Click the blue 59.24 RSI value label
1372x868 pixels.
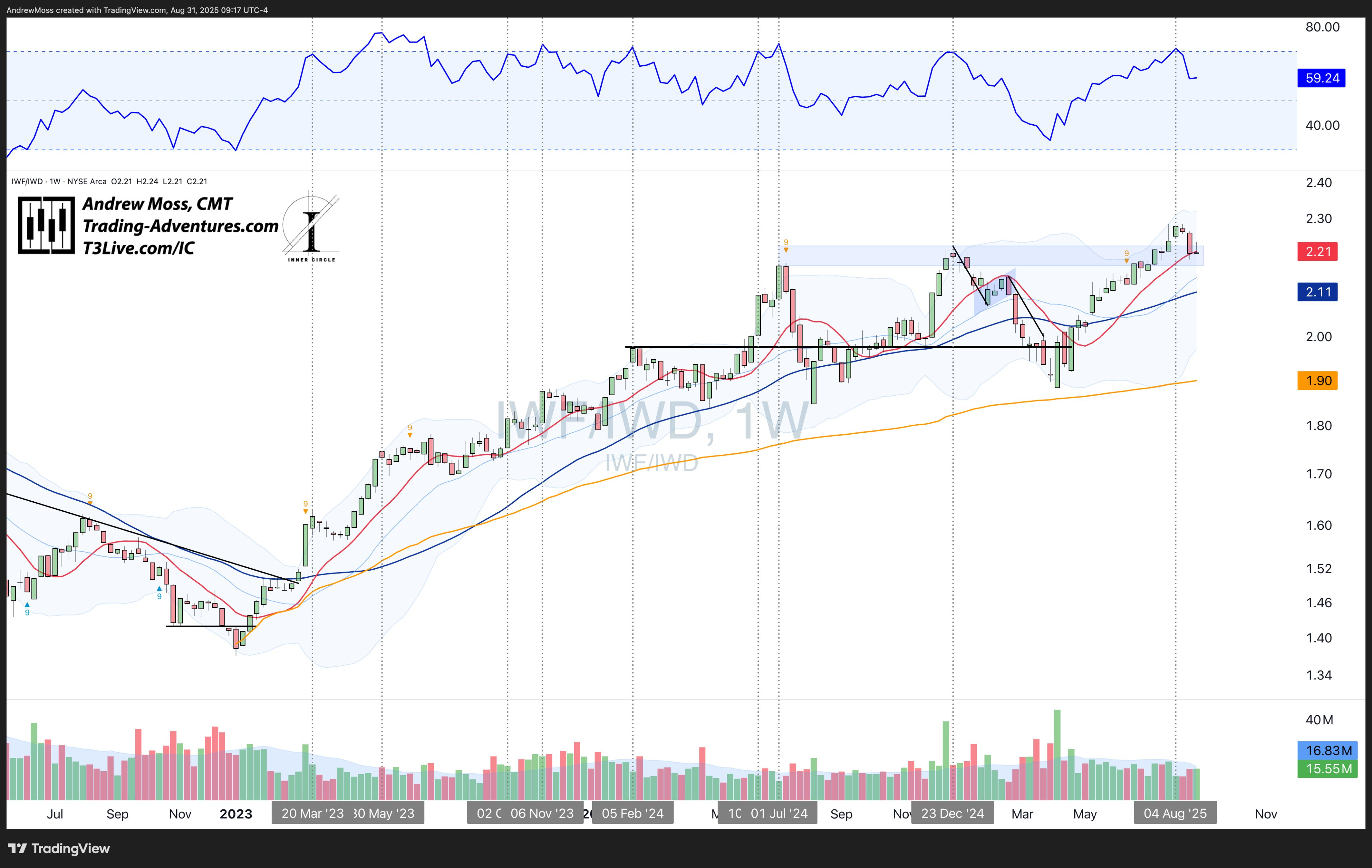point(1321,78)
